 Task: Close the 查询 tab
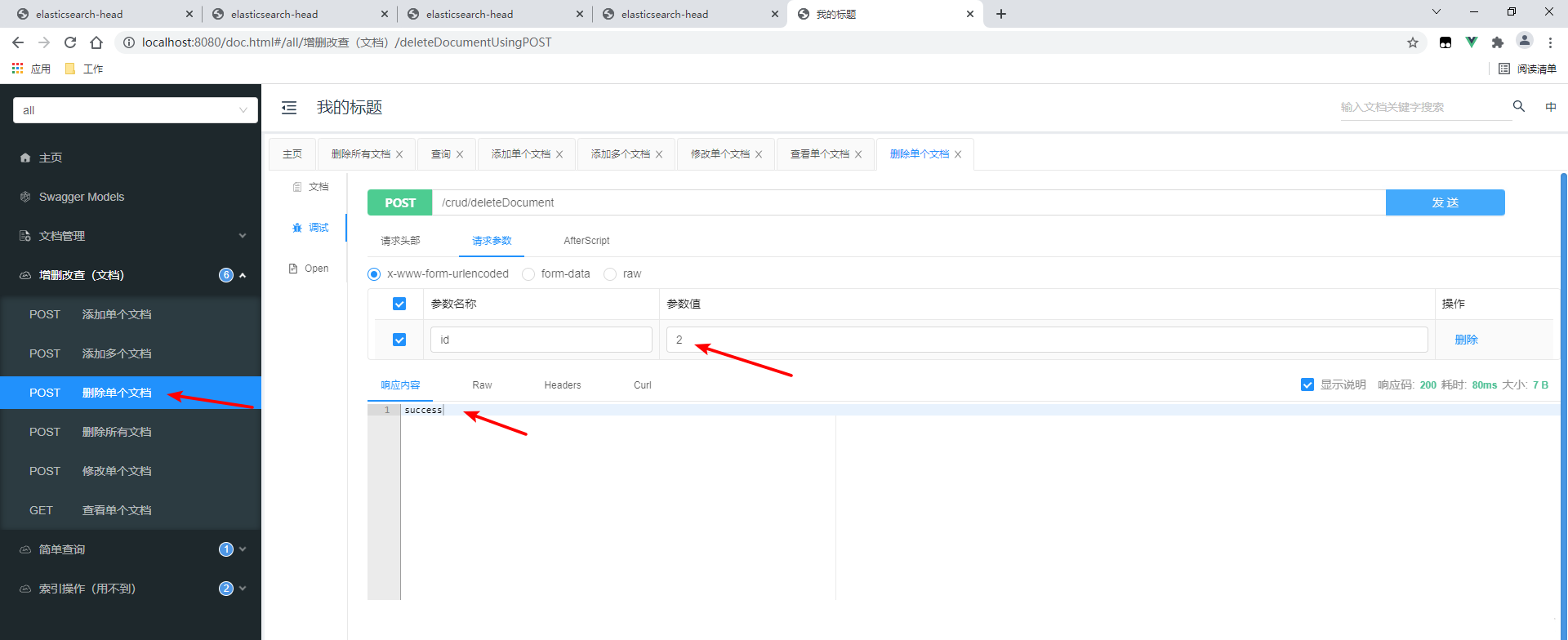(x=460, y=154)
